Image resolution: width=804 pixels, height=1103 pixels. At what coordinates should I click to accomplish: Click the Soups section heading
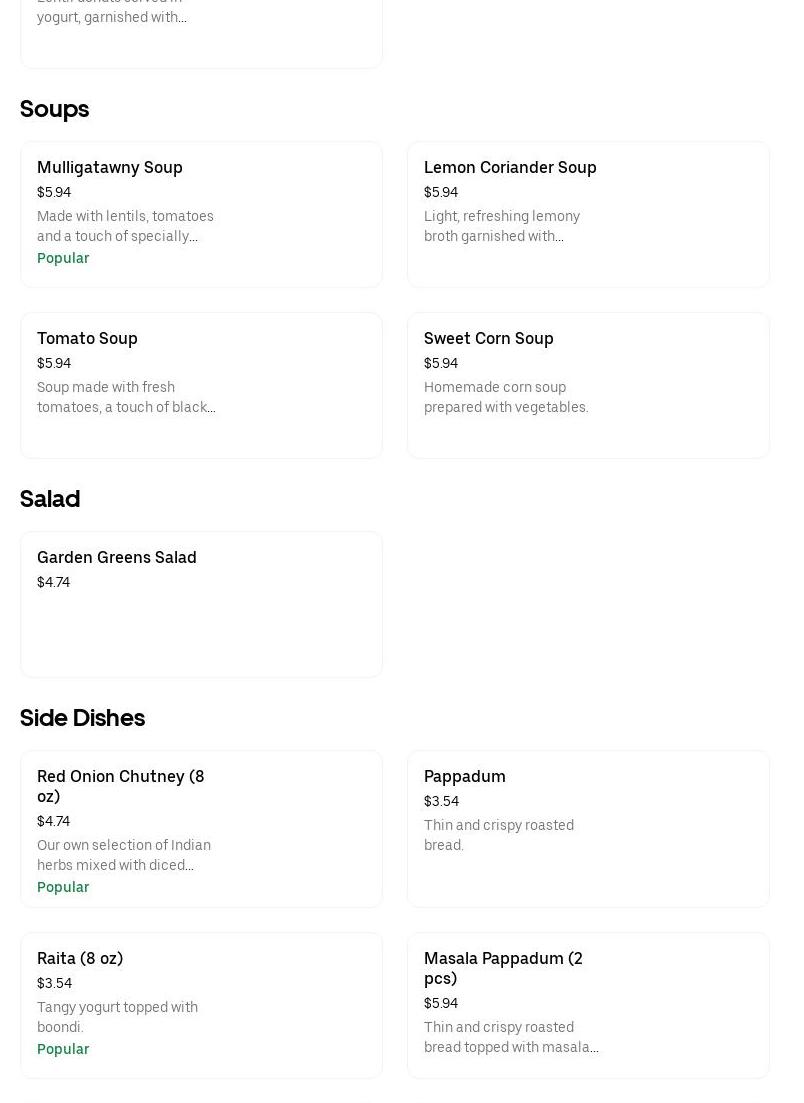tap(55, 109)
